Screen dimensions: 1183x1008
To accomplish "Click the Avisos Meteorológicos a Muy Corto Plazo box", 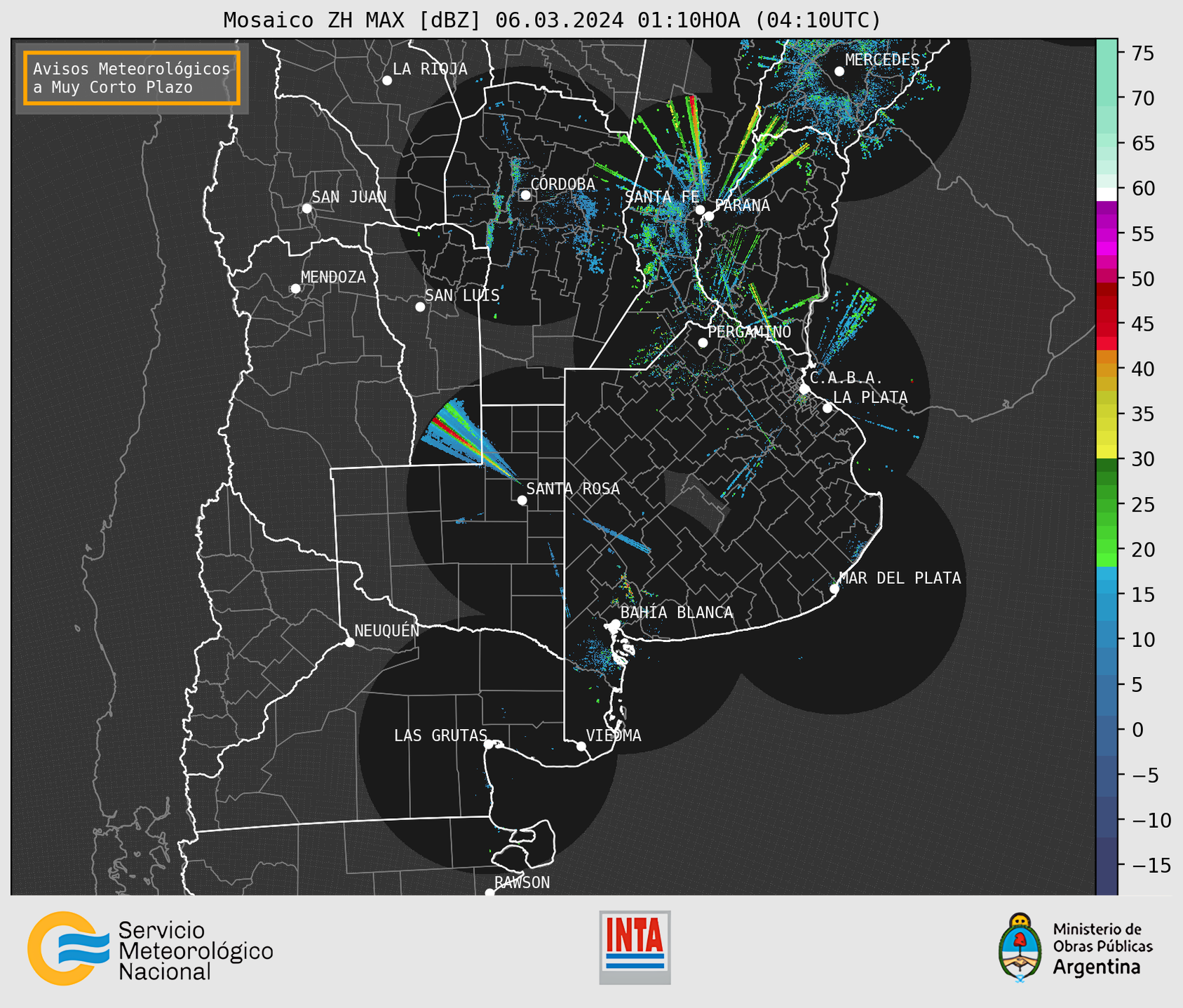I will point(132,78).
